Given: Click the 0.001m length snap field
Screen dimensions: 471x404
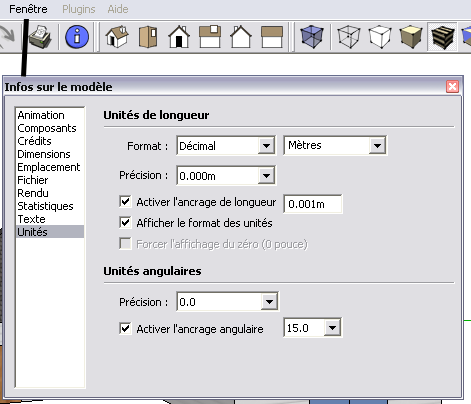Looking at the screenshot, I should point(313,204).
